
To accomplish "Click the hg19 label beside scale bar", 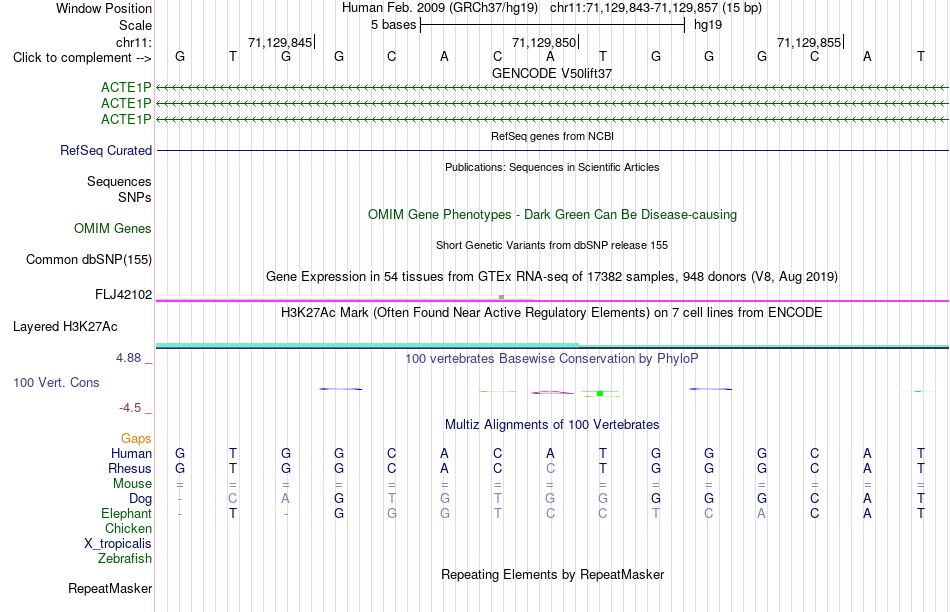I will coord(708,25).
